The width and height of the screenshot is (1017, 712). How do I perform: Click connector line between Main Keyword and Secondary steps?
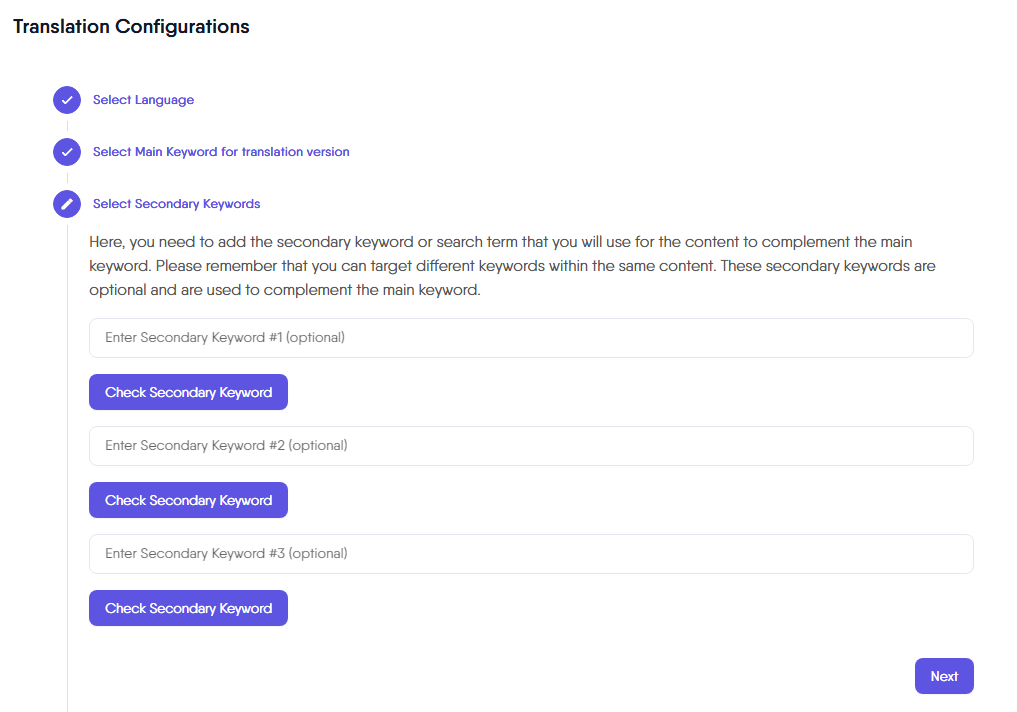tap(67, 178)
